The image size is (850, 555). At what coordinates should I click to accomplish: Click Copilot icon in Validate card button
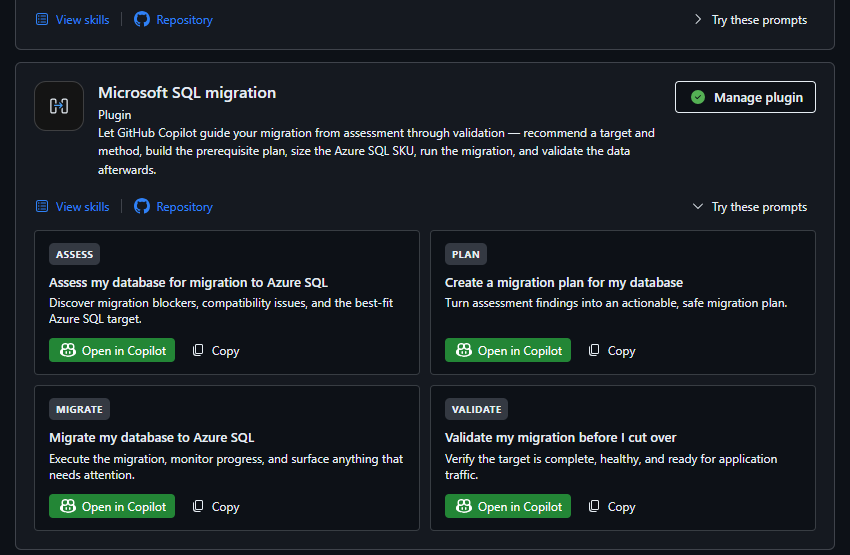coord(463,506)
